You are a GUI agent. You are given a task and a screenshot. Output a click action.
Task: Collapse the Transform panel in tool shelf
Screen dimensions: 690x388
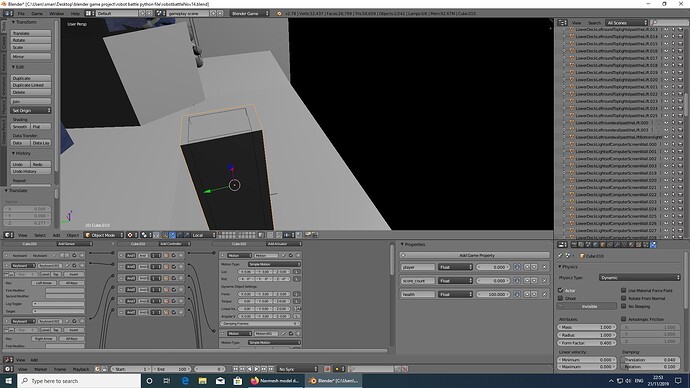point(25,22)
